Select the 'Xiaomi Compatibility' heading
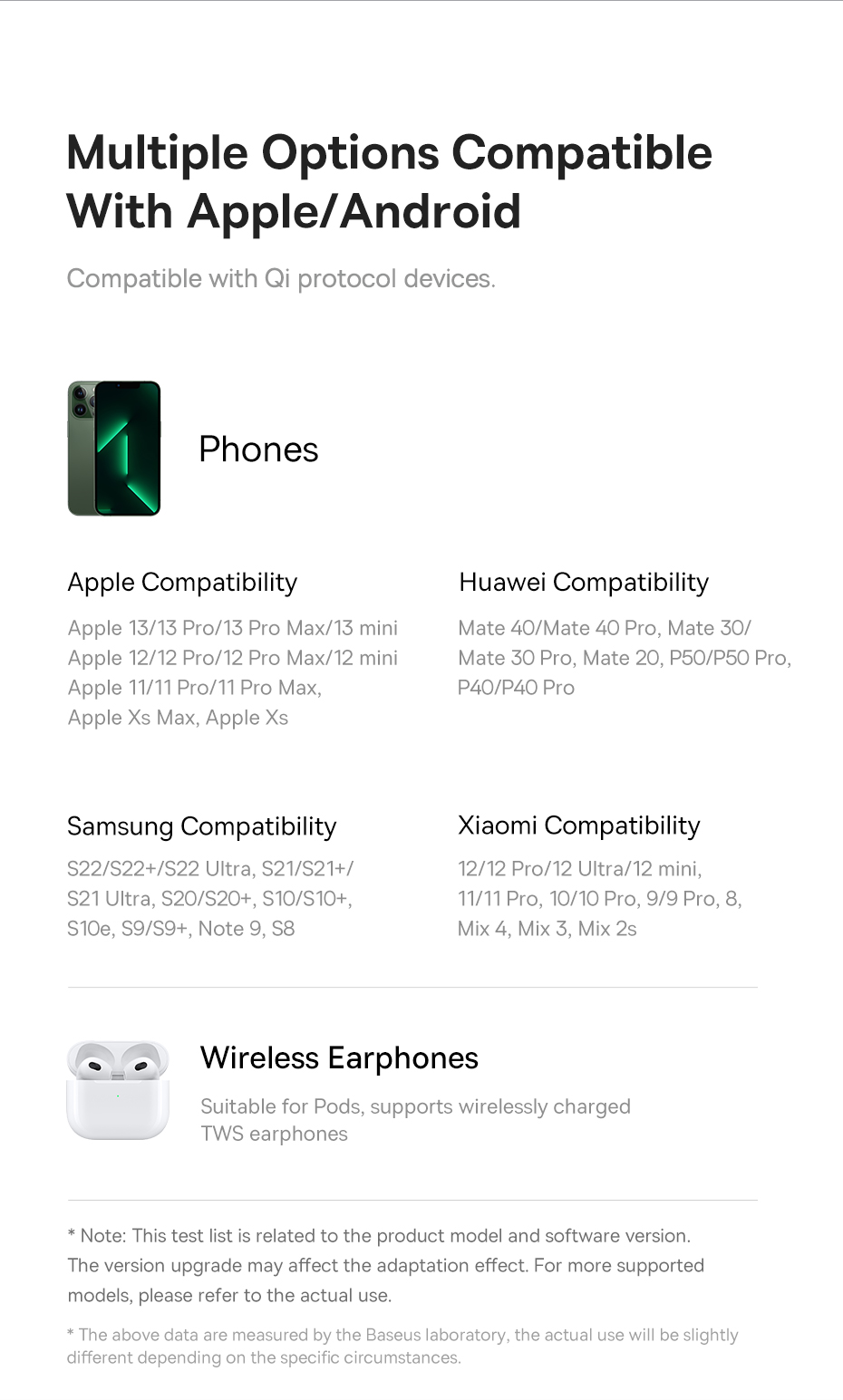 578,826
